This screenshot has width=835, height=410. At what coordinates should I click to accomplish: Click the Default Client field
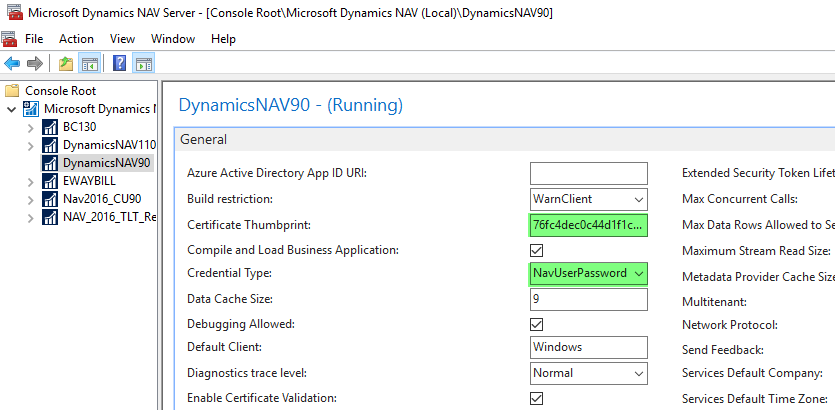pos(589,347)
